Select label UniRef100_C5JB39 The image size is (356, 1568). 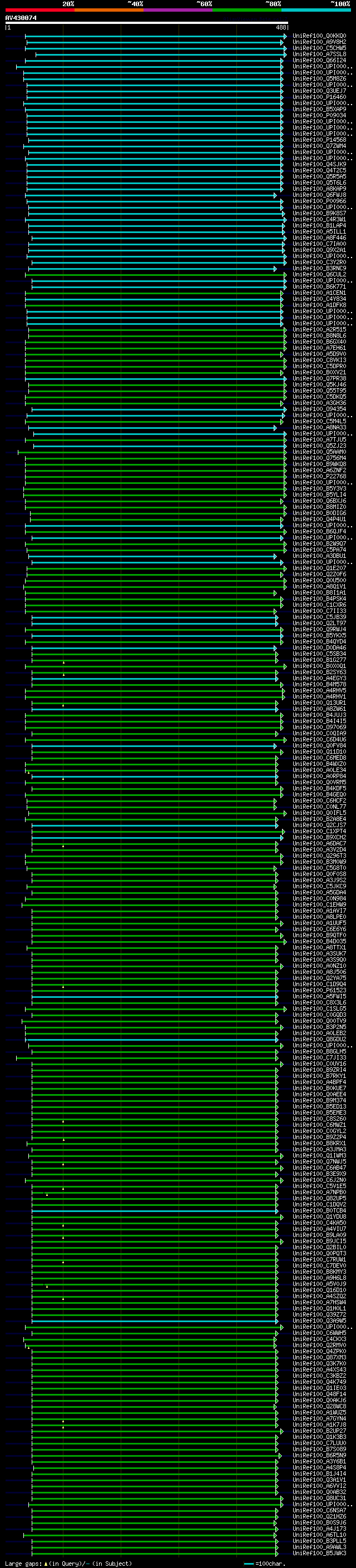click(319, 617)
